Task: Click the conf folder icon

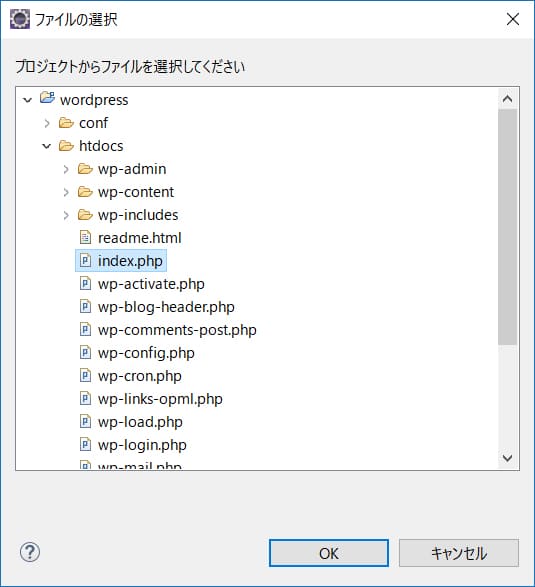Action: point(66,123)
